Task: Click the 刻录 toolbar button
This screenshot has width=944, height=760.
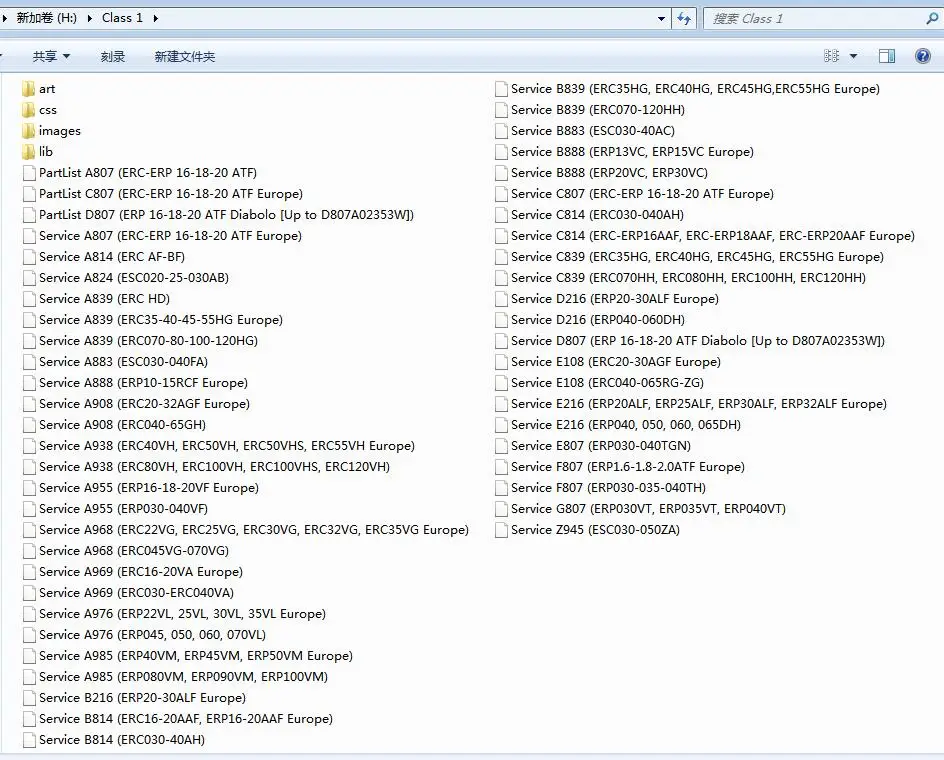Action: click(113, 57)
